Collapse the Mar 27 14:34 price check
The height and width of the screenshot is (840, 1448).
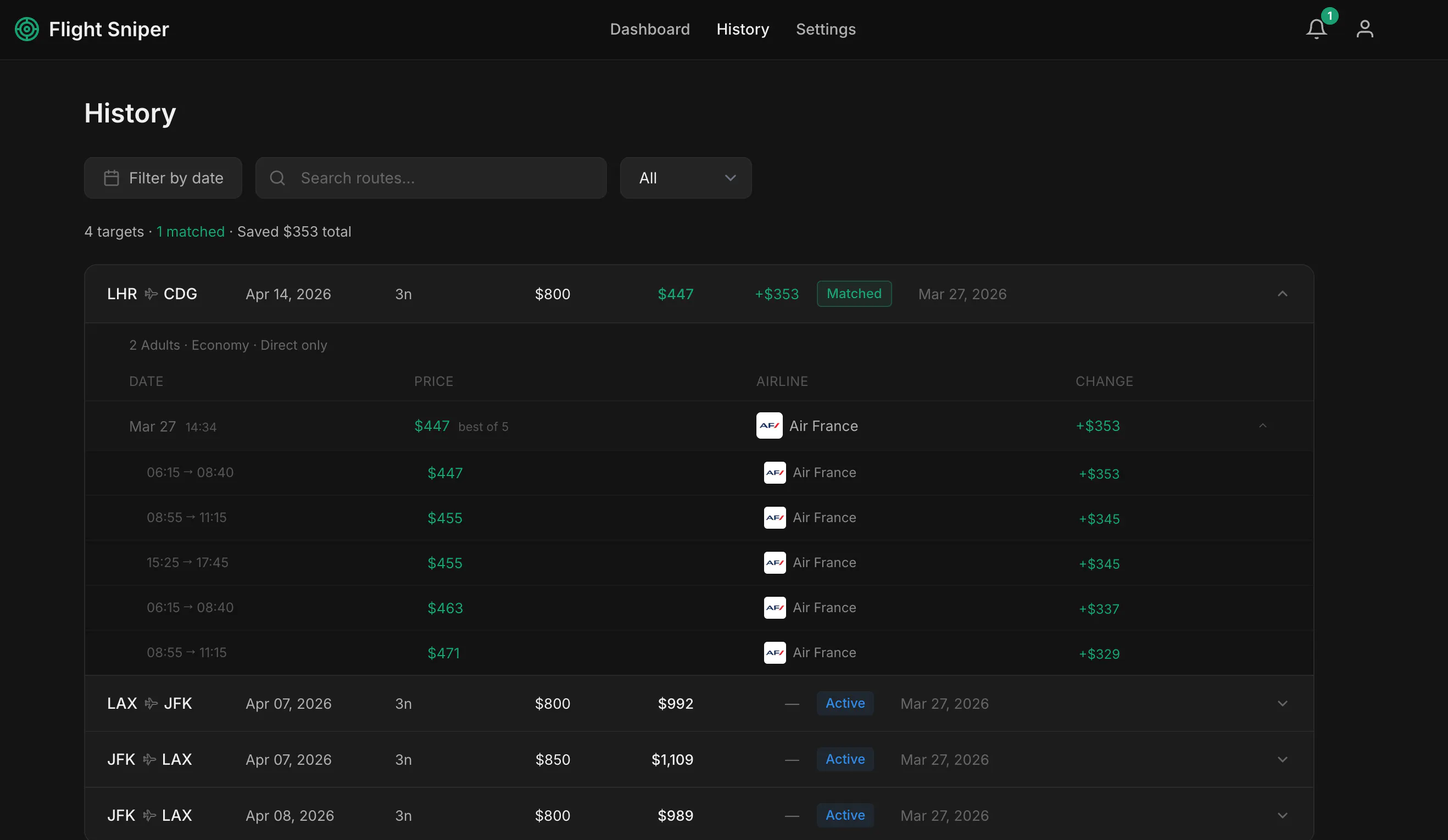pos(1262,425)
